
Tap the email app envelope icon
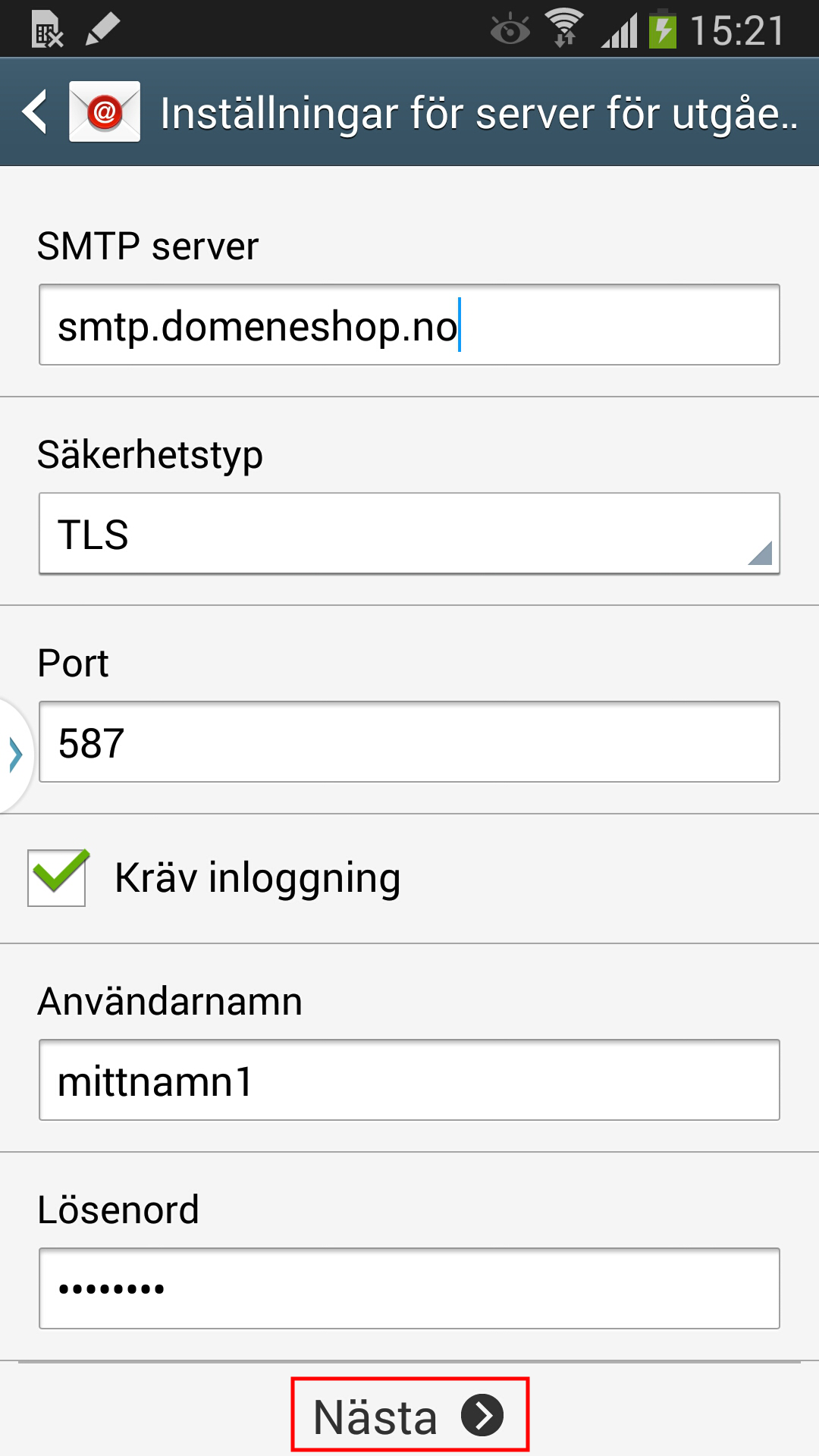pos(105,111)
